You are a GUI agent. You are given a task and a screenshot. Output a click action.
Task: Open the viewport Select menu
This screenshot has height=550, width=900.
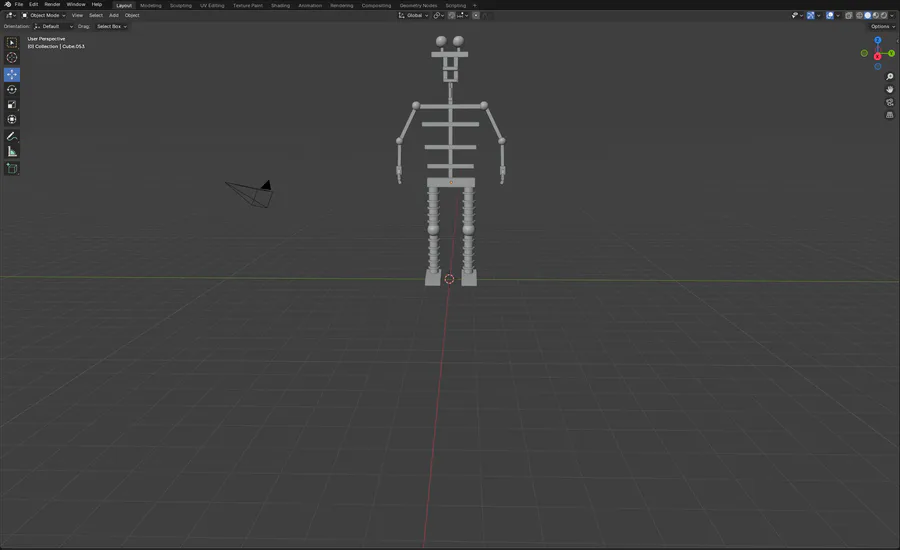[96, 16]
